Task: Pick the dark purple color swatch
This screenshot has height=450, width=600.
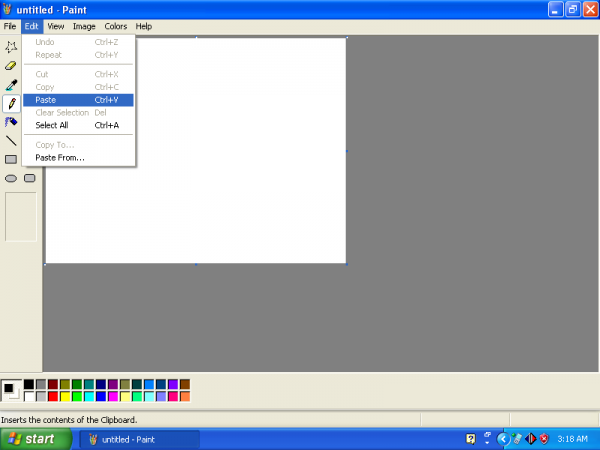Action: coord(113,384)
